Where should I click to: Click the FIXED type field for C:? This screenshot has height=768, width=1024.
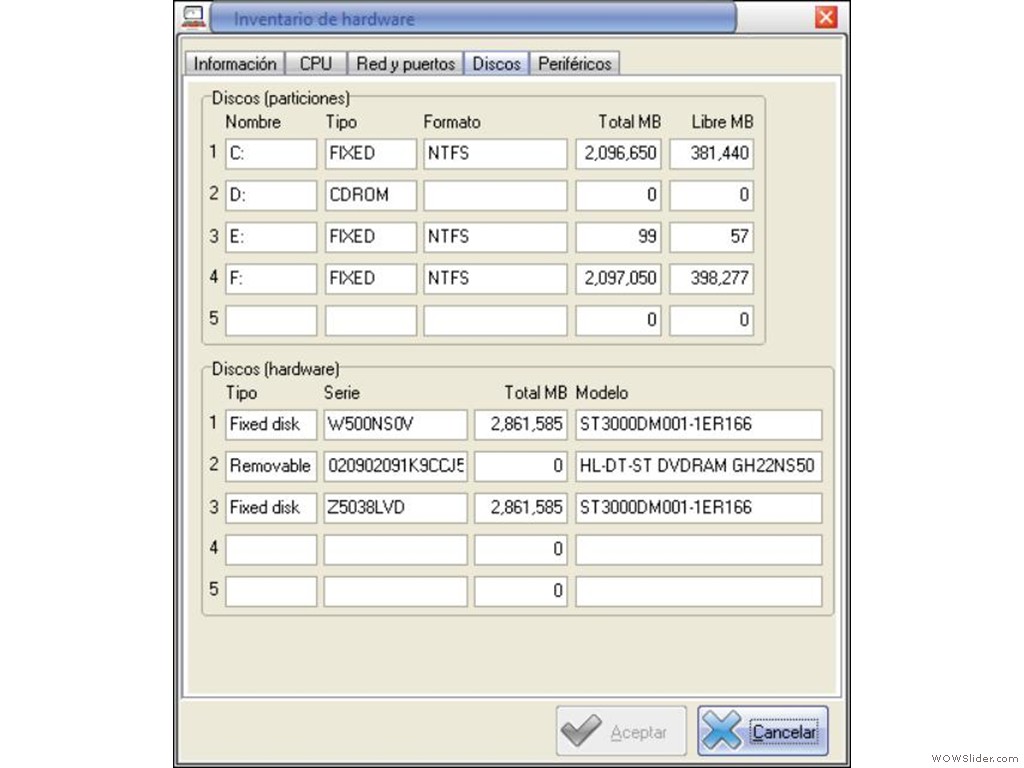[370, 153]
